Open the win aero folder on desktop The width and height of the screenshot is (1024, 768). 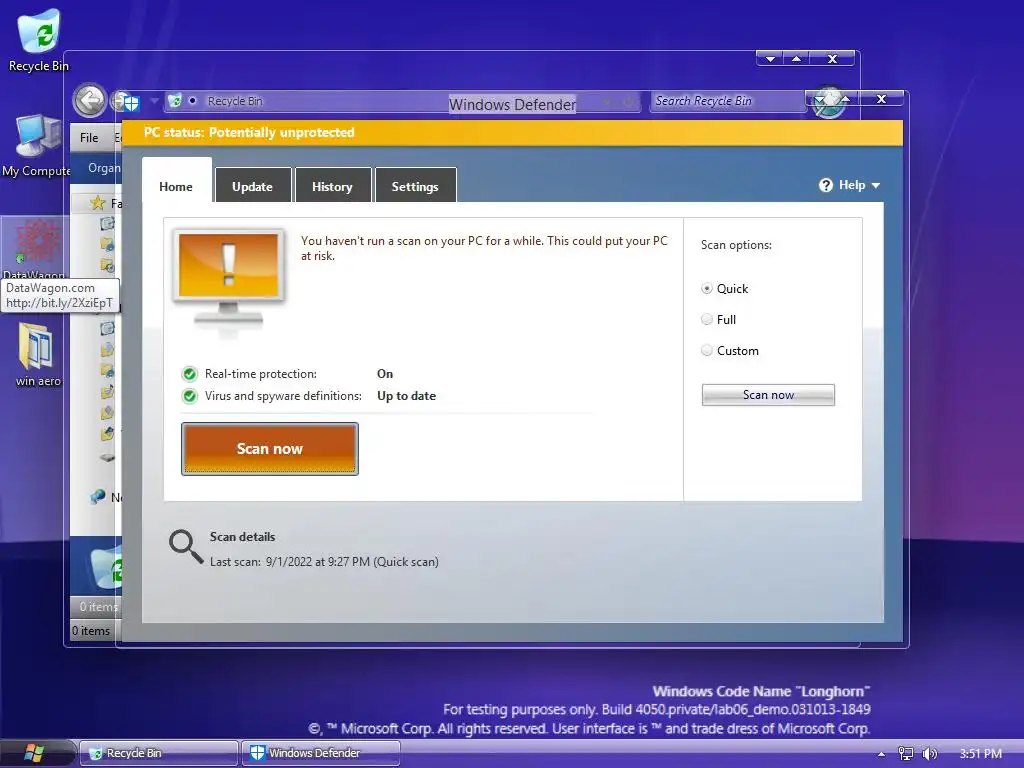(38, 355)
